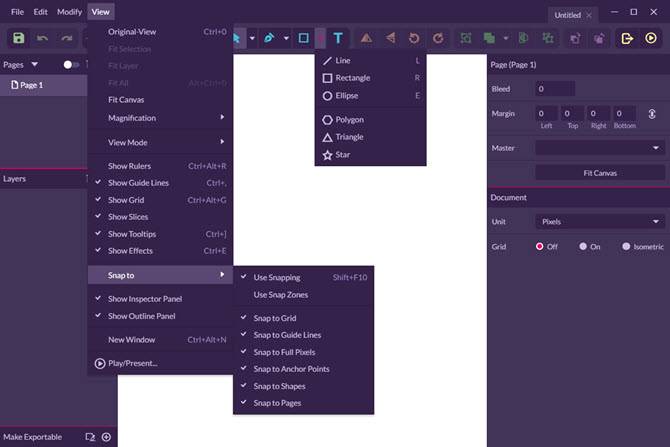Select Page 1 in the Pages list
The width and height of the screenshot is (670, 447).
[x=44, y=85]
